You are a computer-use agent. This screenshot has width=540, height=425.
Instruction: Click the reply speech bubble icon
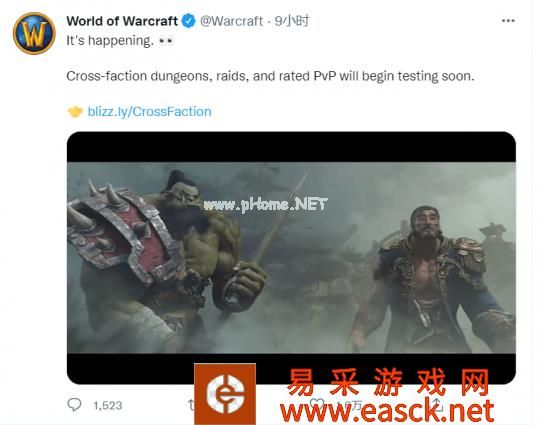(x=74, y=404)
